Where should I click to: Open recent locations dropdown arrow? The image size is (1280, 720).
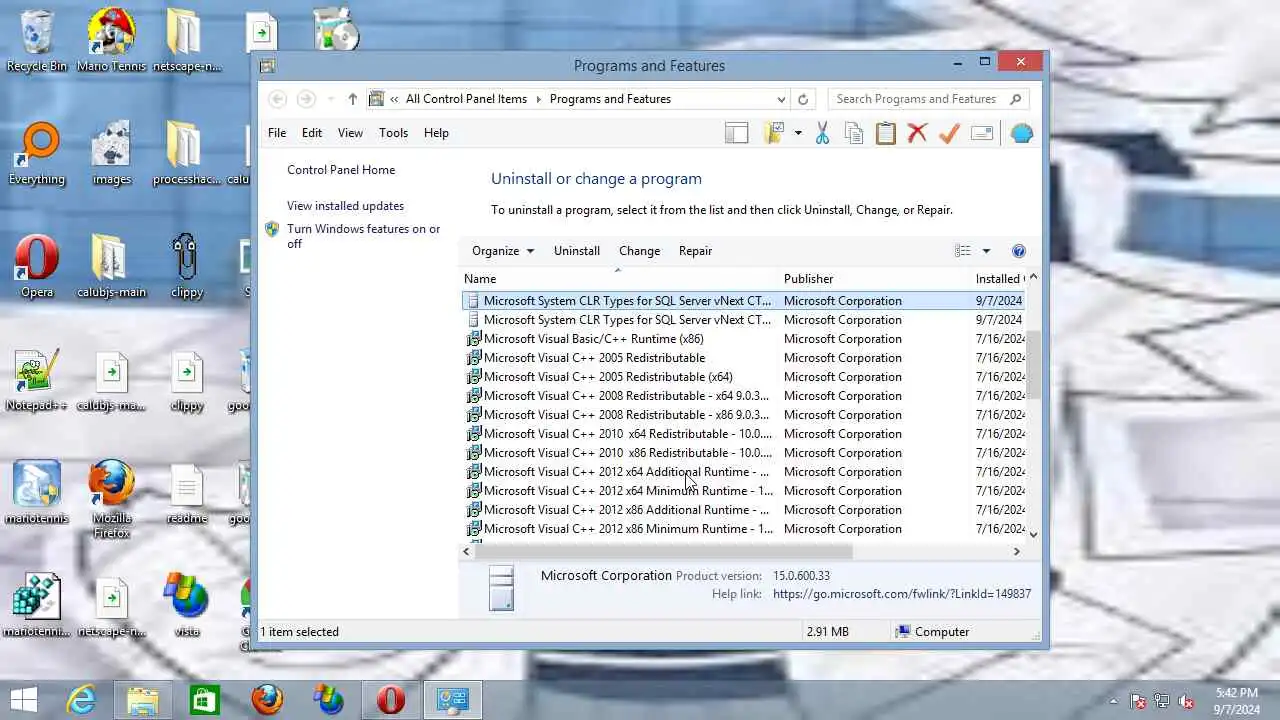(x=331, y=99)
